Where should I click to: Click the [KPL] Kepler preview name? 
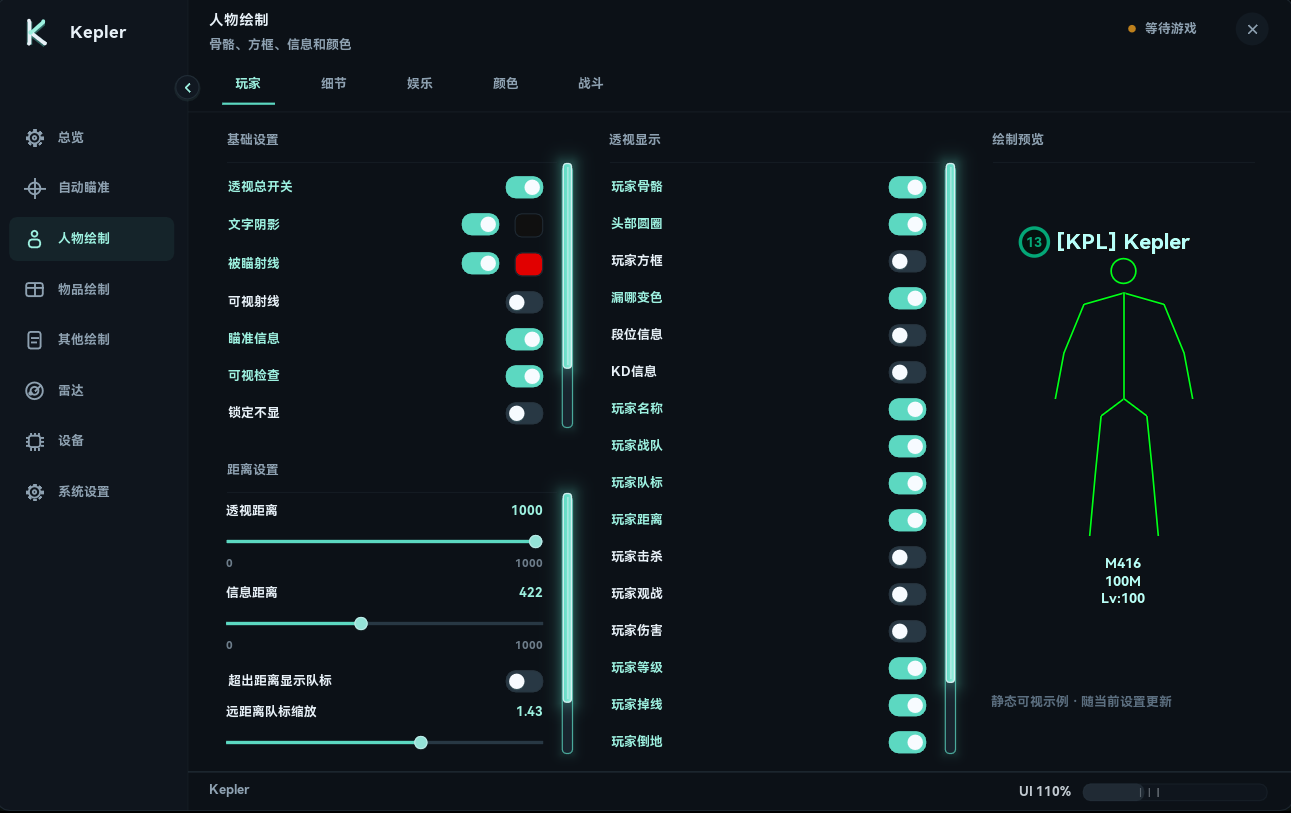[x=1123, y=242]
